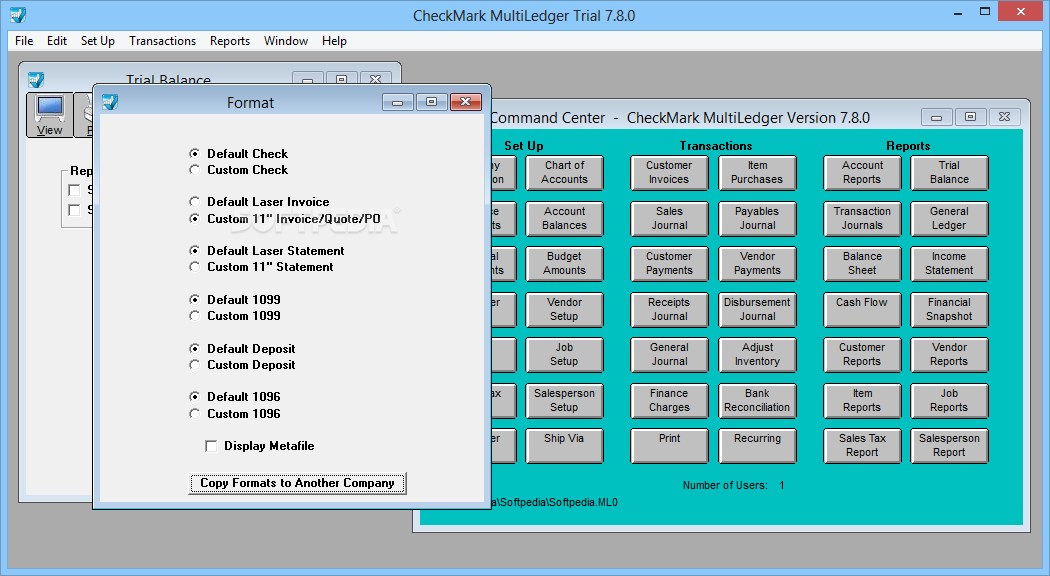Enable the Display Metafile checkbox
The image size is (1050, 576).
(x=211, y=446)
